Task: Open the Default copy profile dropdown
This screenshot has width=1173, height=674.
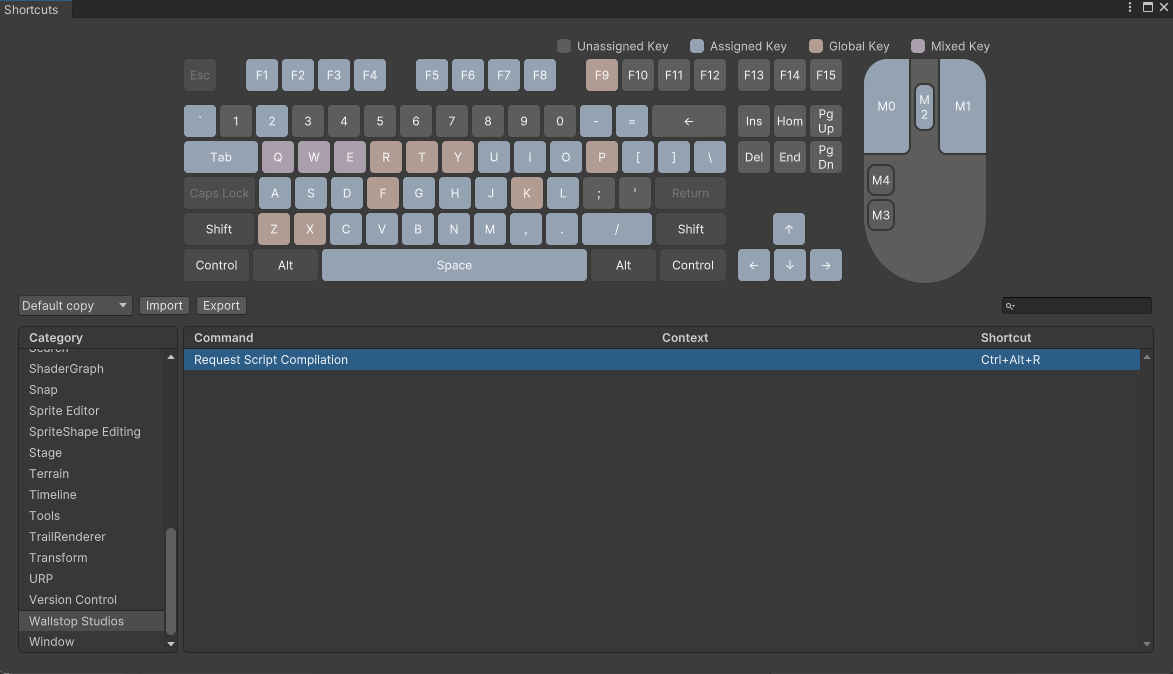Action: [74, 305]
